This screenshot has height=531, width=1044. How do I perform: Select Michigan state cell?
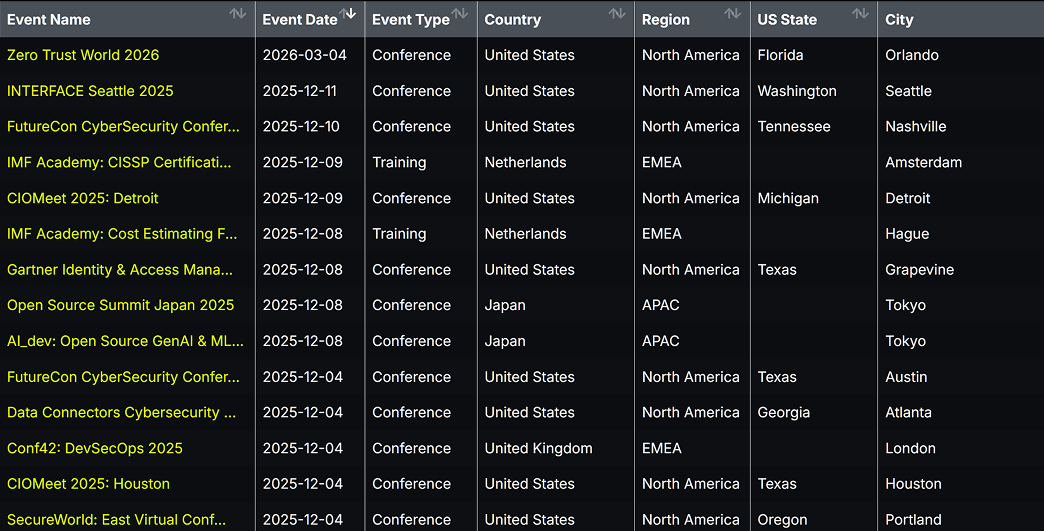[788, 198]
